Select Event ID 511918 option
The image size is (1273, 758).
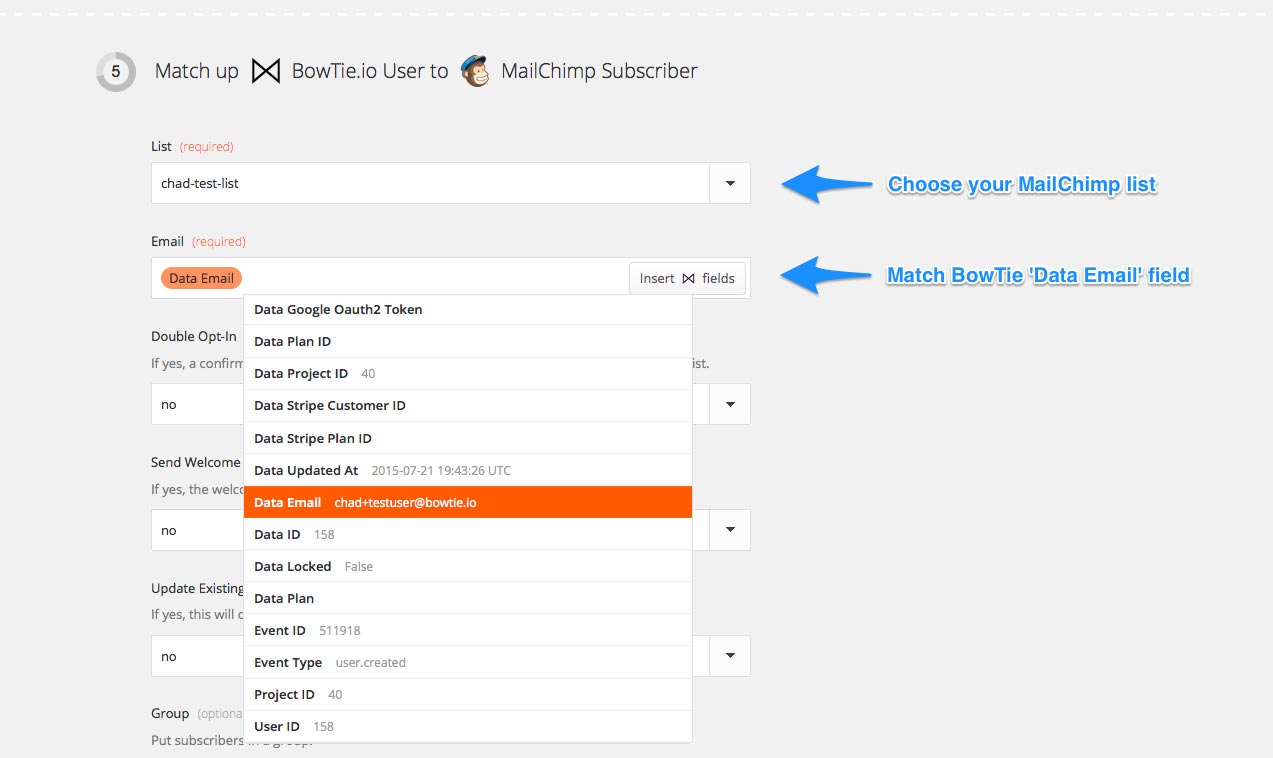[468, 630]
